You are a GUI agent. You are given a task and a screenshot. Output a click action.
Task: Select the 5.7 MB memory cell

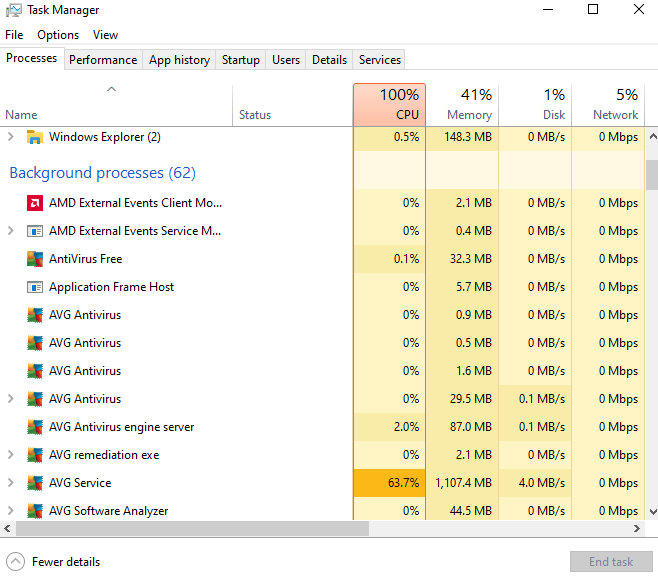pos(462,287)
